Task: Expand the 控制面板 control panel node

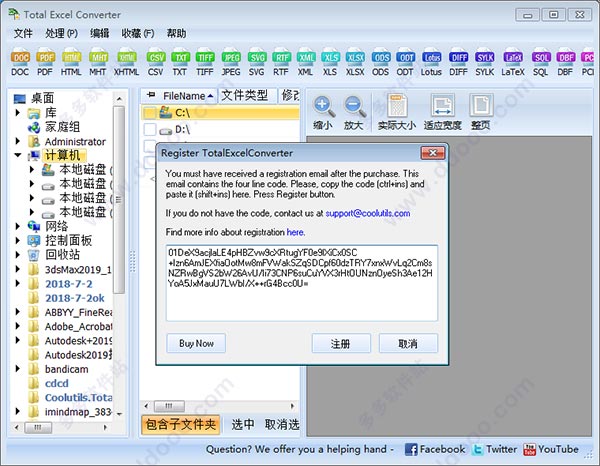Action: click(x=18, y=240)
